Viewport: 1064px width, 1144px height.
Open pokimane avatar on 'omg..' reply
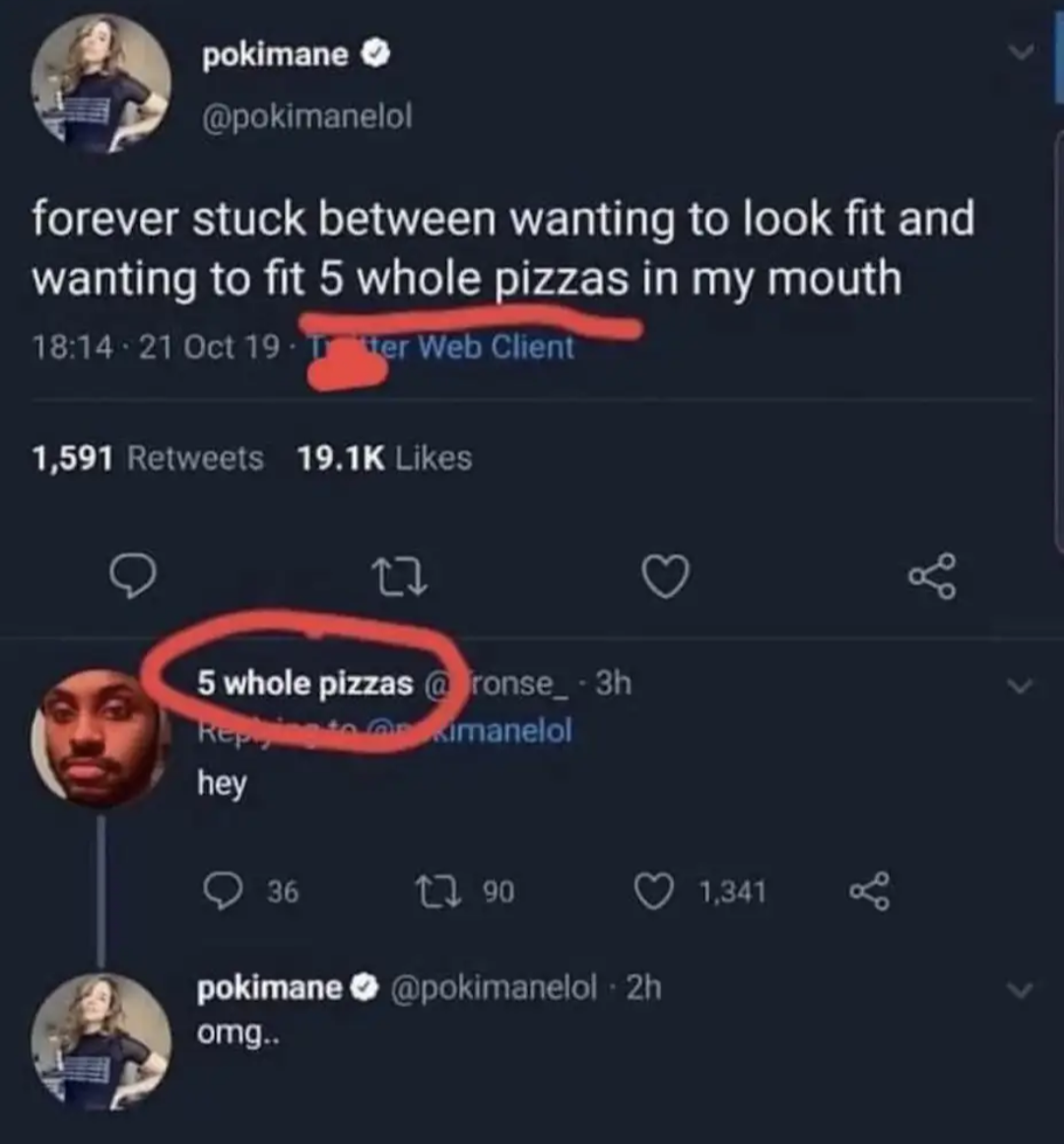pyautogui.click(x=101, y=1042)
